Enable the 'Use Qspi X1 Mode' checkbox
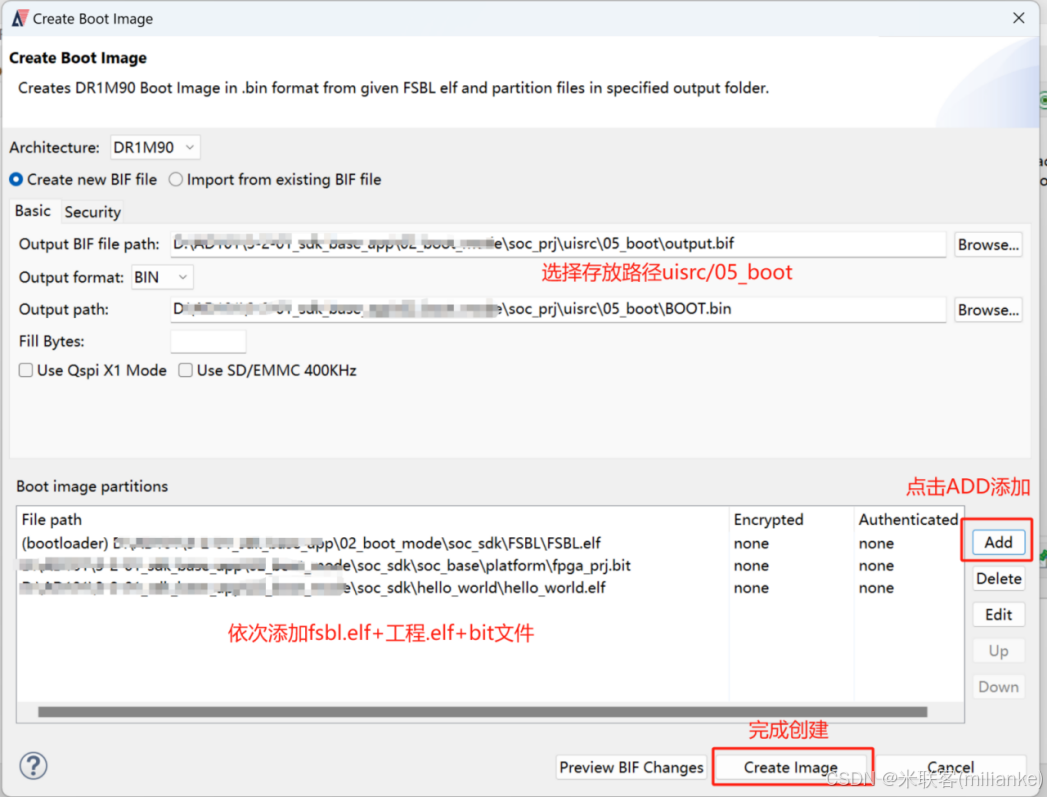 point(24,370)
